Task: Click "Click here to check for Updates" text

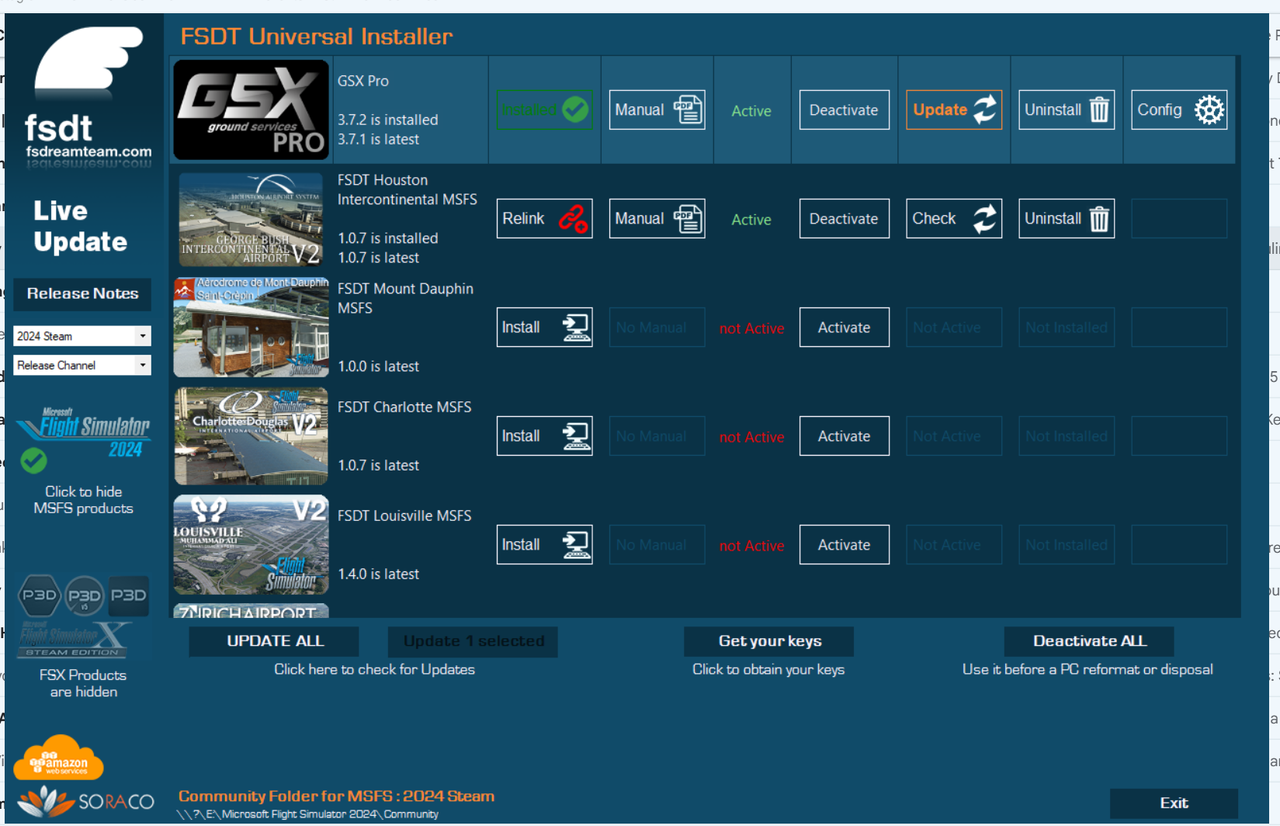Action: point(375,669)
